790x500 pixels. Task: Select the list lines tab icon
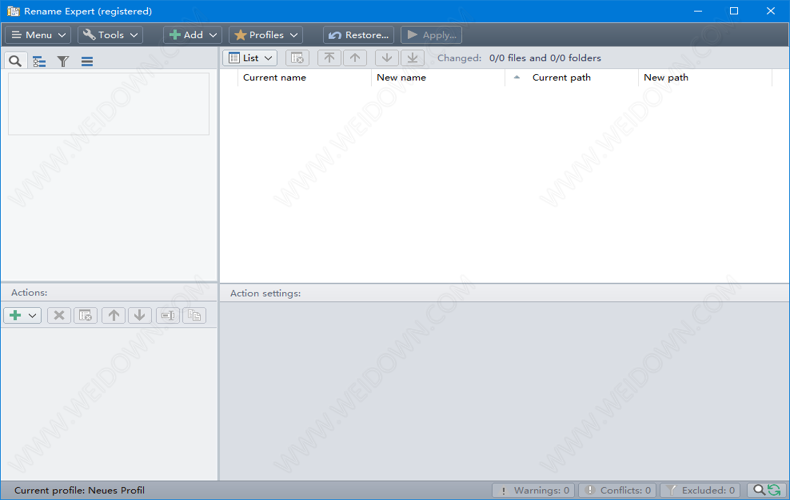87,61
